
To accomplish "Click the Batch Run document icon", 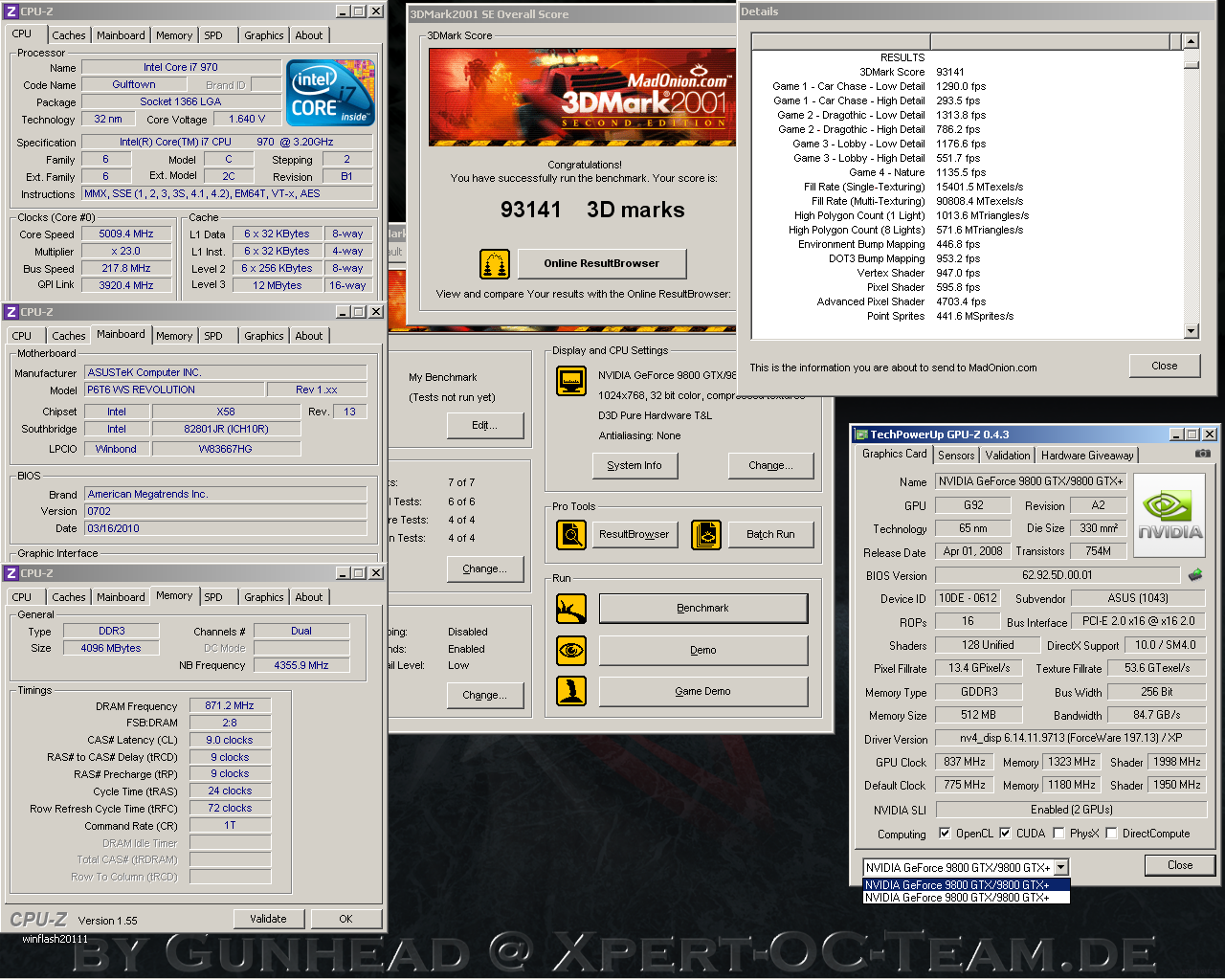I will click(706, 535).
